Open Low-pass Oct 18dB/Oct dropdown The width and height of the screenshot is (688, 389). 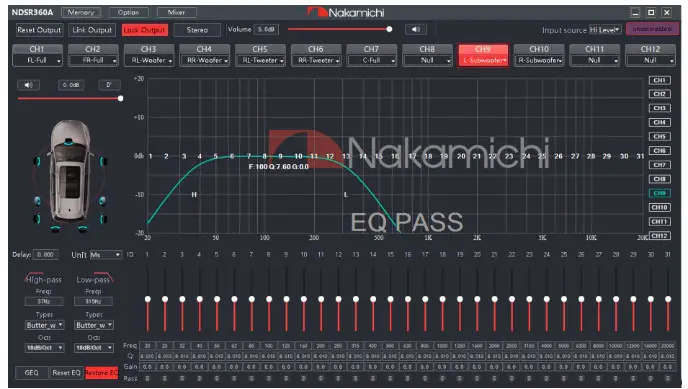coord(94,347)
